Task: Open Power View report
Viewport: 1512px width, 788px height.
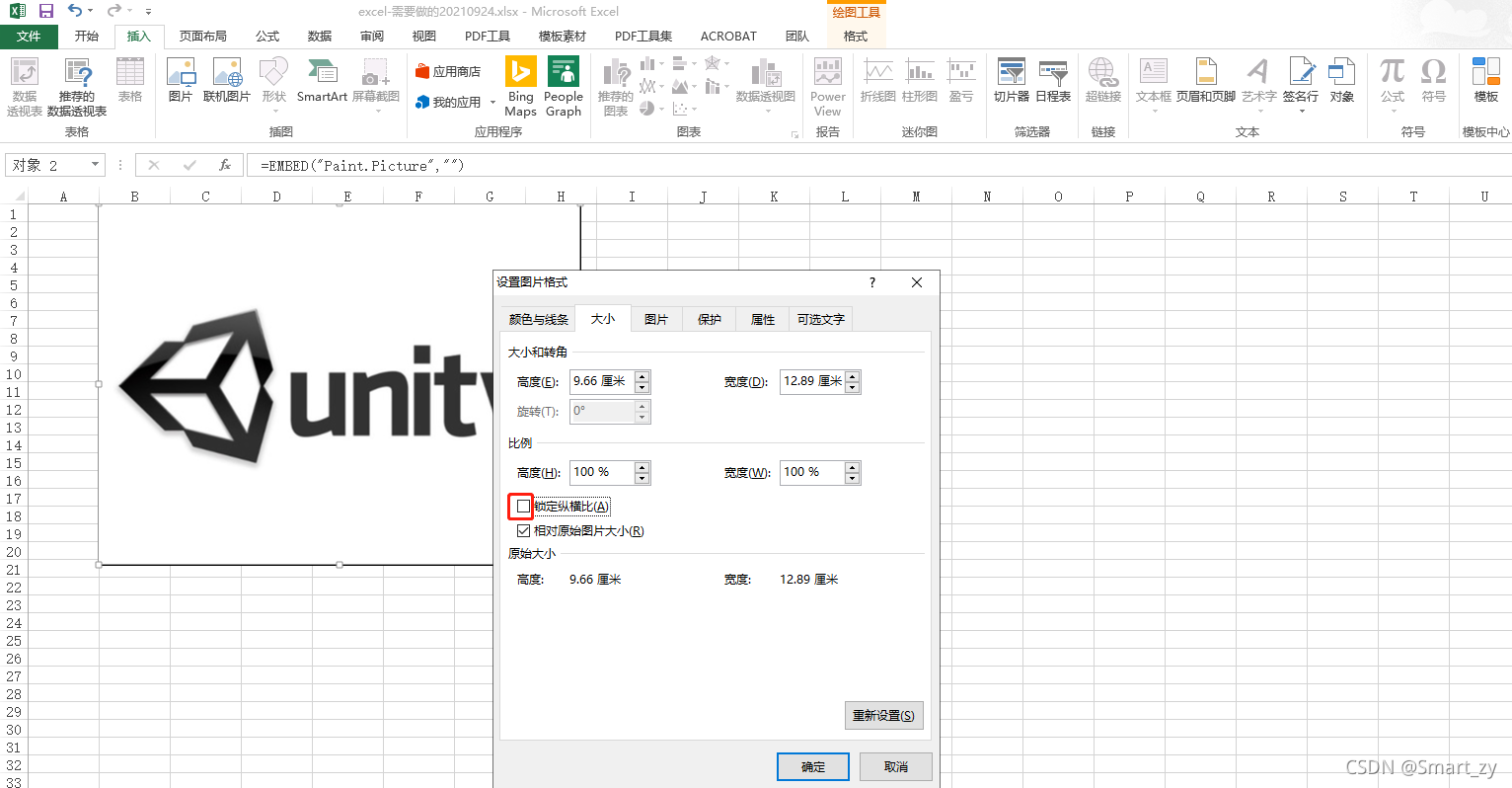Action: coord(828,87)
